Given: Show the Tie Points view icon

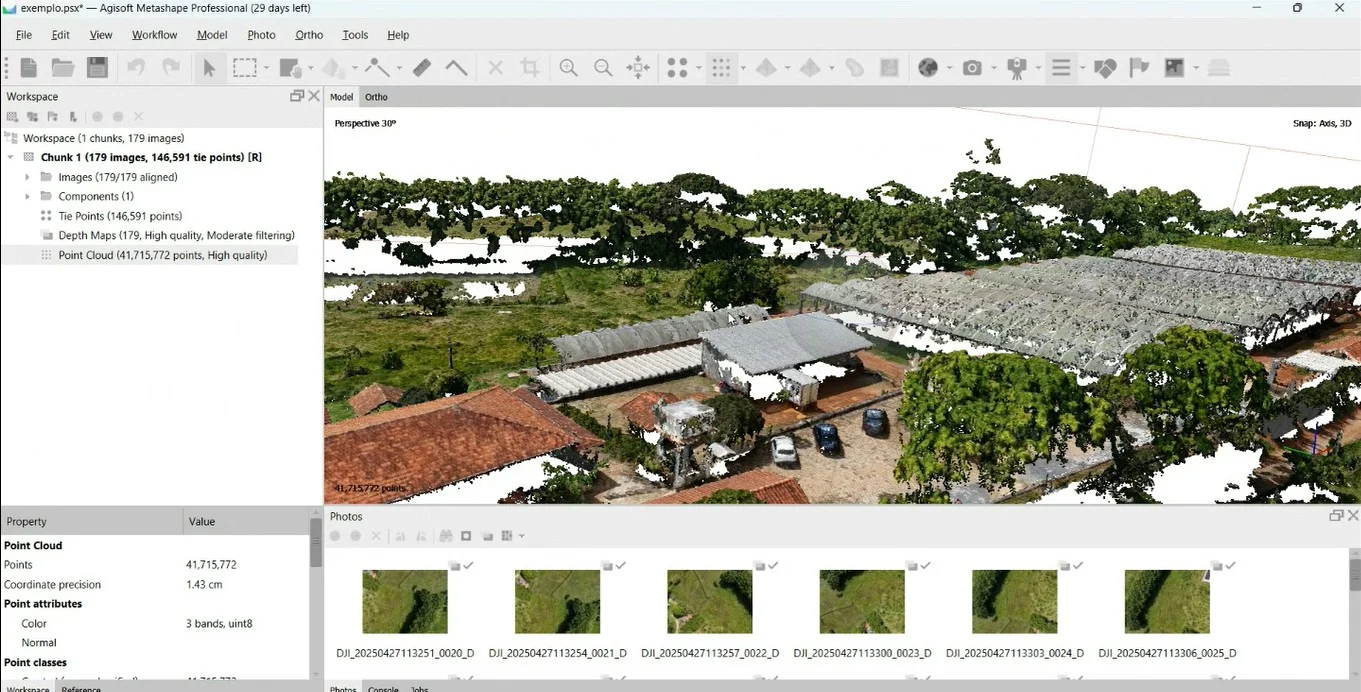Looking at the screenshot, I should [x=677, y=67].
